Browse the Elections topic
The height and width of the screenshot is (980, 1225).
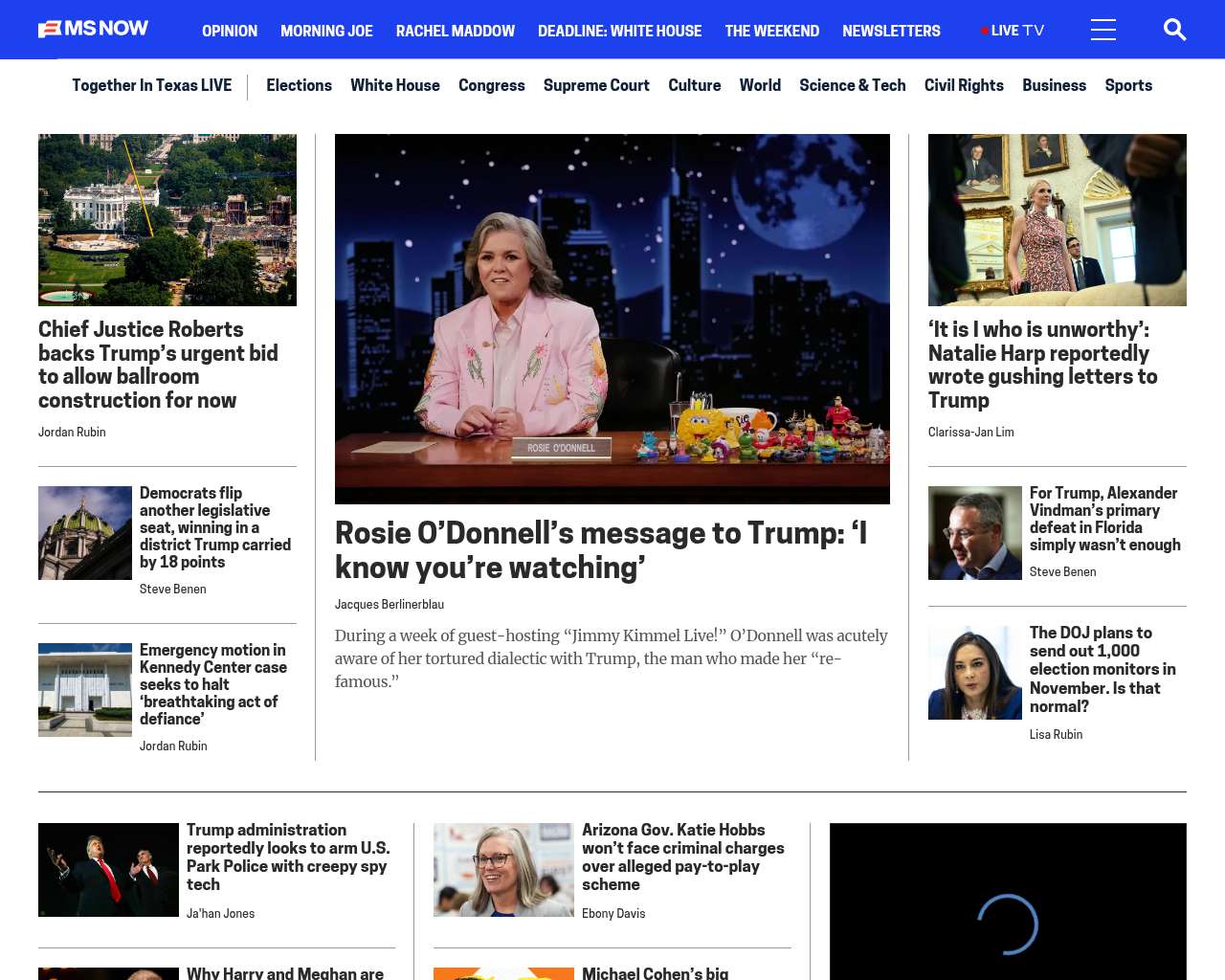click(299, 85)
